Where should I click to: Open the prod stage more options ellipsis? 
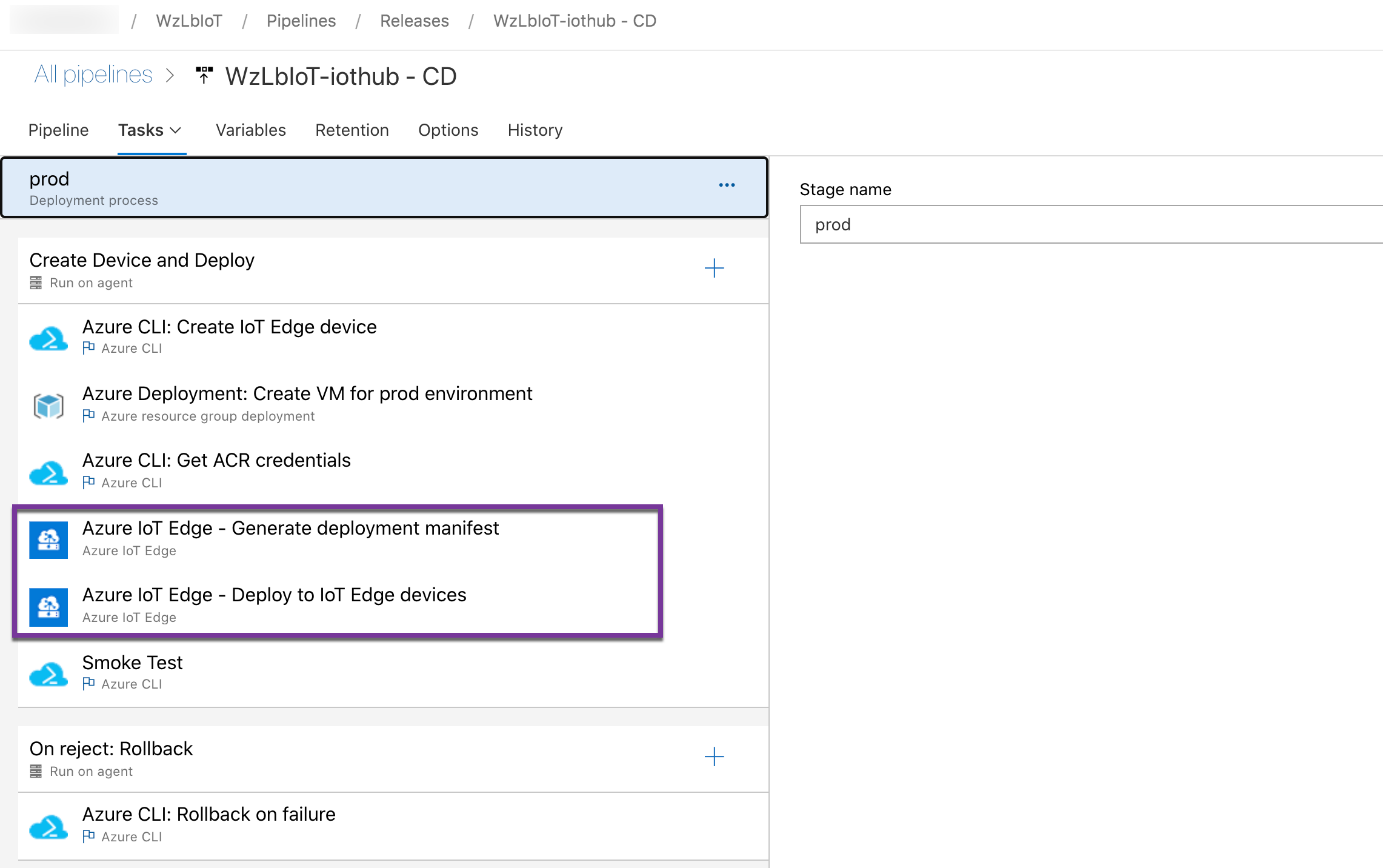[727, 185]
